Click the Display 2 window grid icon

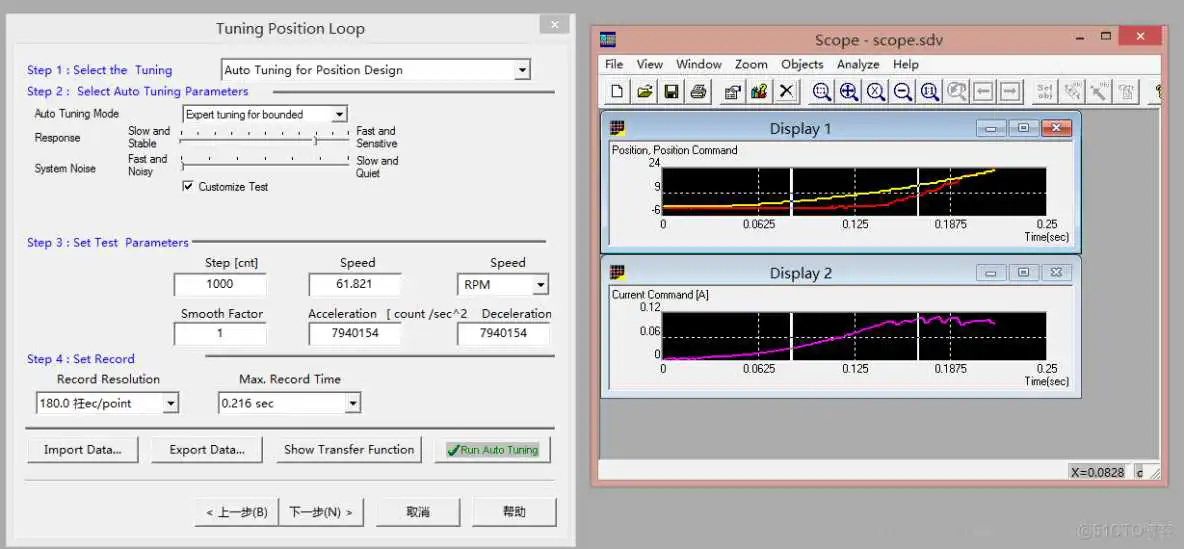click(618, 273)
